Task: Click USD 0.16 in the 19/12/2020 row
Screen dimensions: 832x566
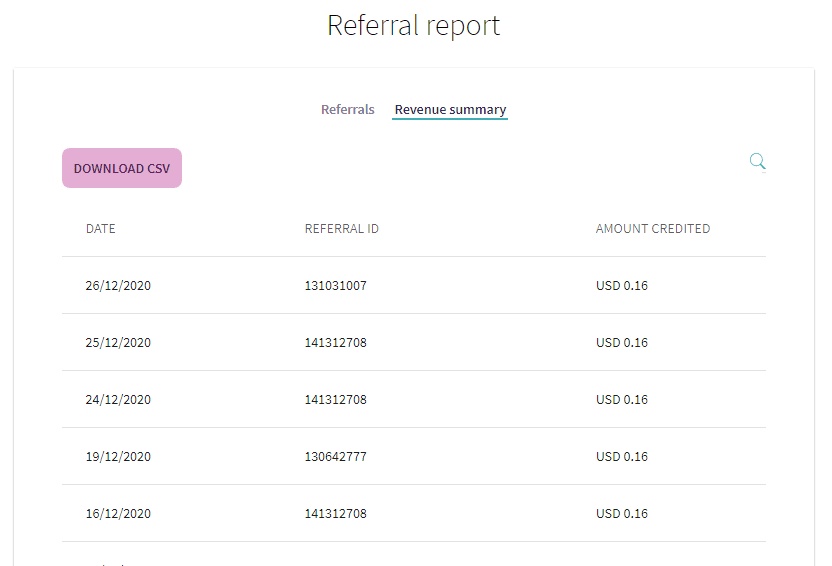Action: 622,457
